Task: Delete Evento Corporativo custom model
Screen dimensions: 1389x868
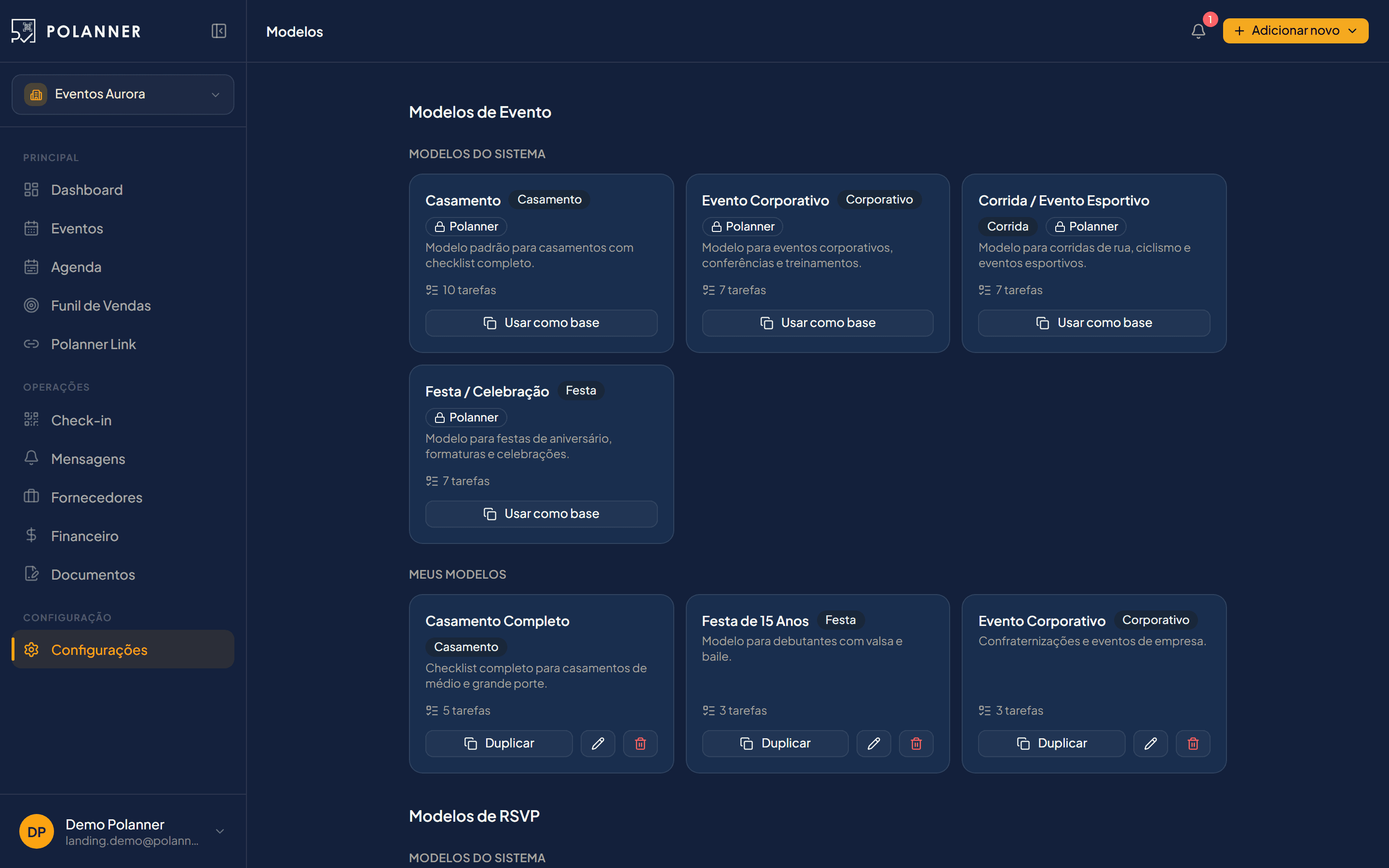Action: 1193,744
